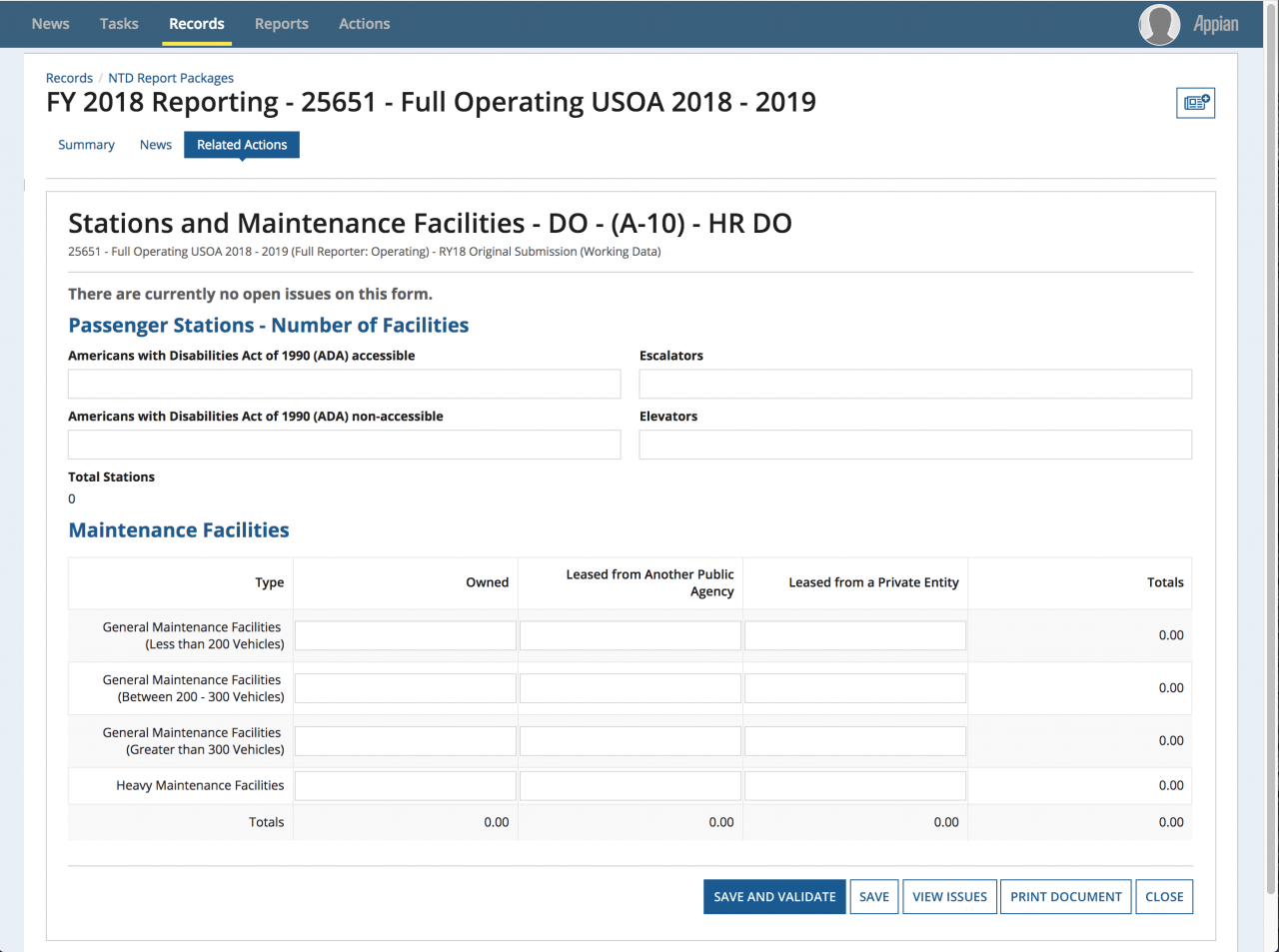Click the Owned column header
Screen dimensions: 1279x952
pos(488,582)
